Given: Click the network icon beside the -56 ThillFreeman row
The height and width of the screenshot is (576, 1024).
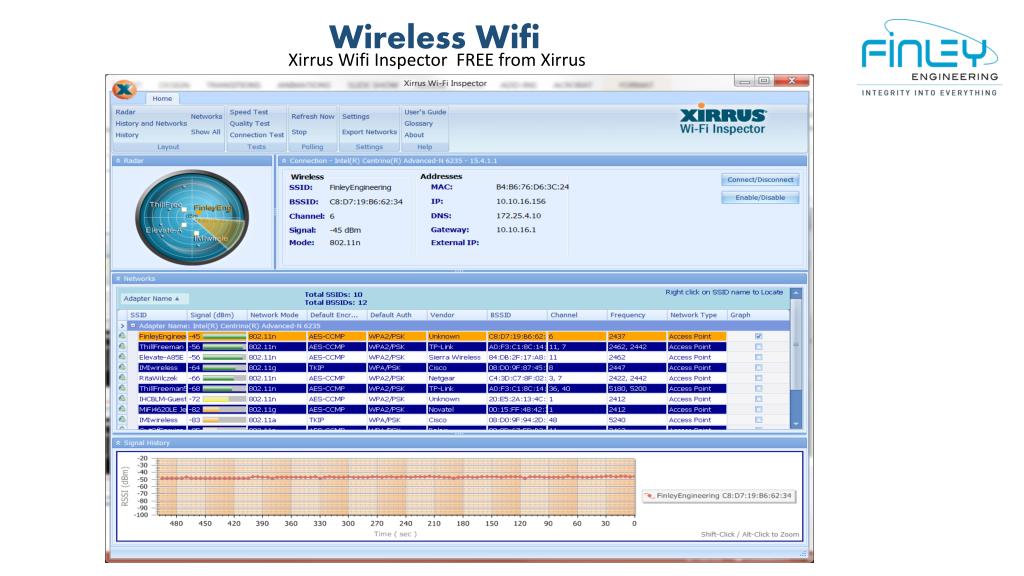Looking at the screenshot, I should [x=122, y=347].
